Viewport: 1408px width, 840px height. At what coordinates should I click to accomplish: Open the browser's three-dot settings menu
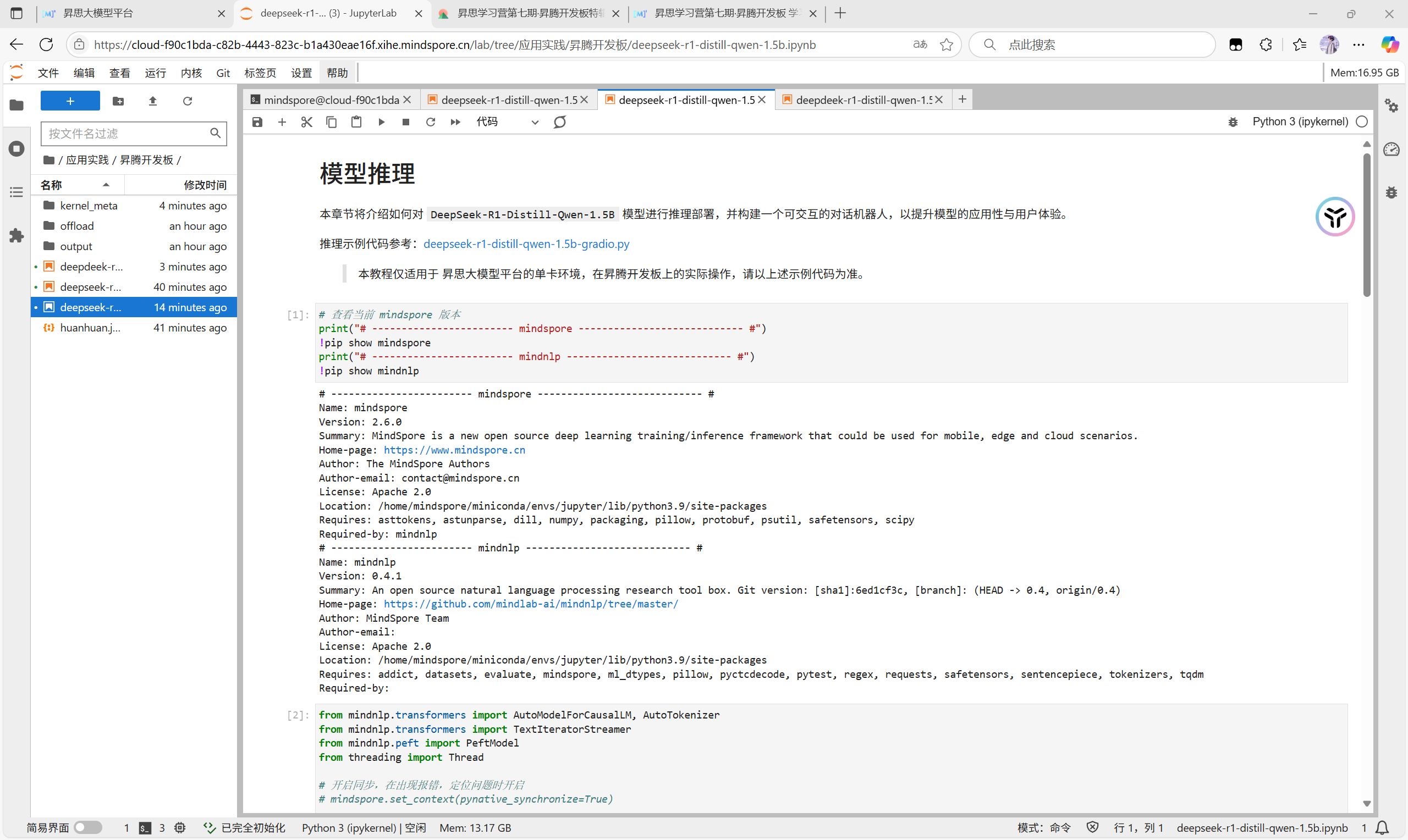pos(1358,45)
